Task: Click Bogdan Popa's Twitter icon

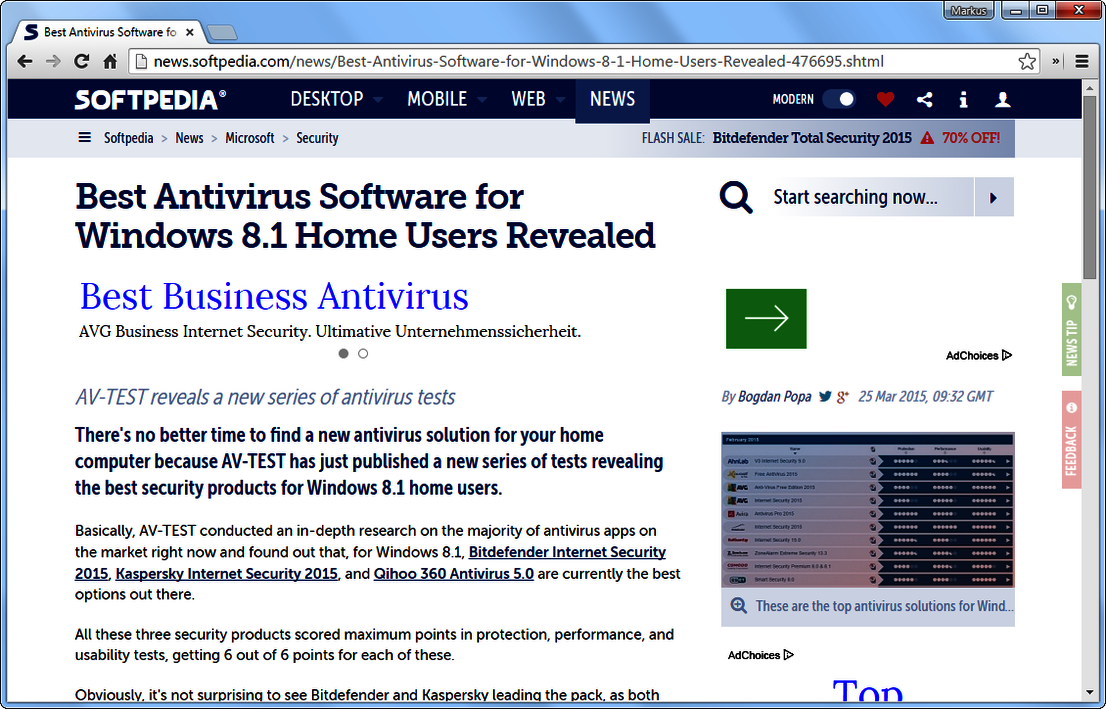Action: [824, 396]
